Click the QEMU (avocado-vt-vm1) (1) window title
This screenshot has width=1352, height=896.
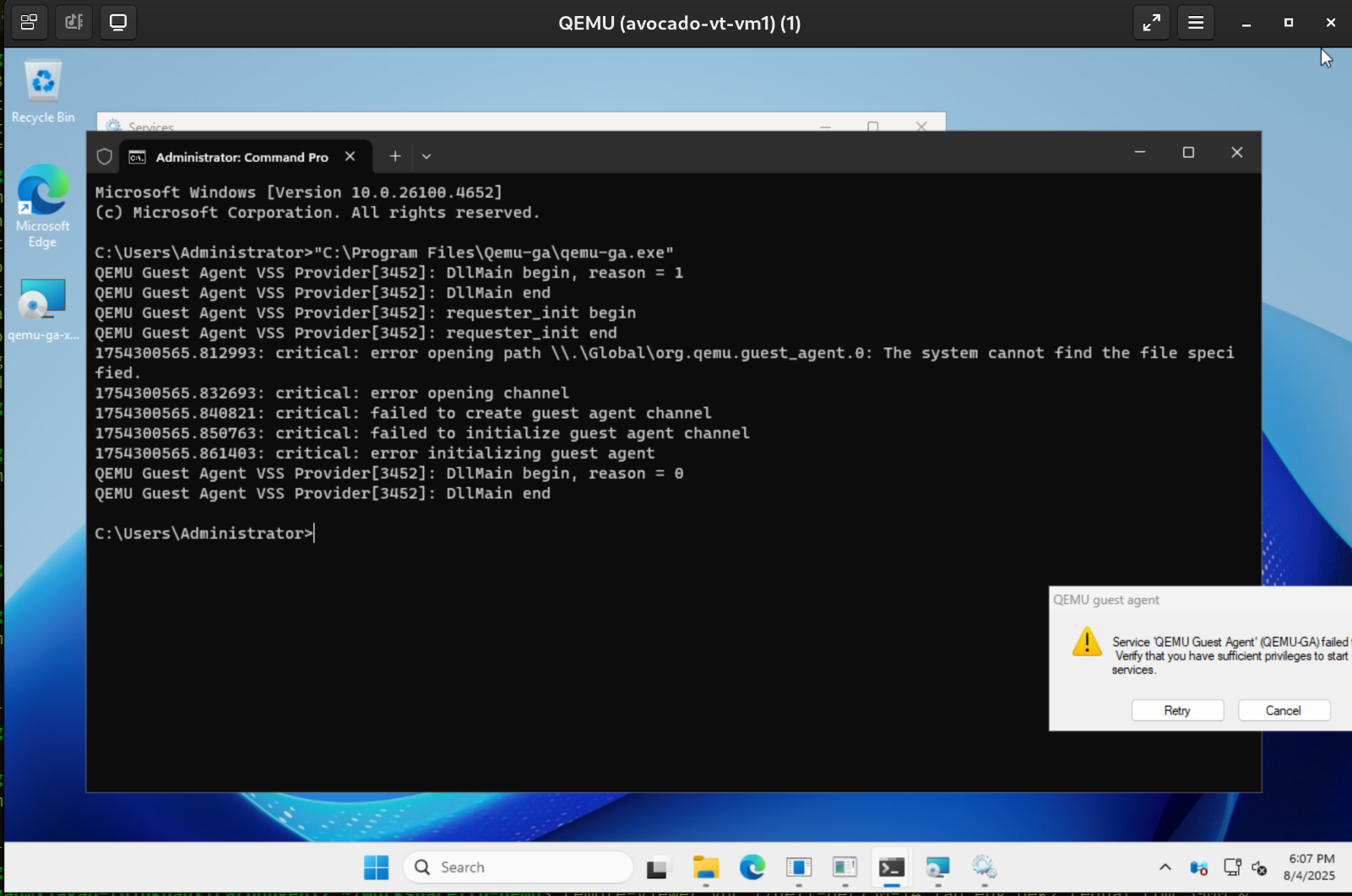680,23
